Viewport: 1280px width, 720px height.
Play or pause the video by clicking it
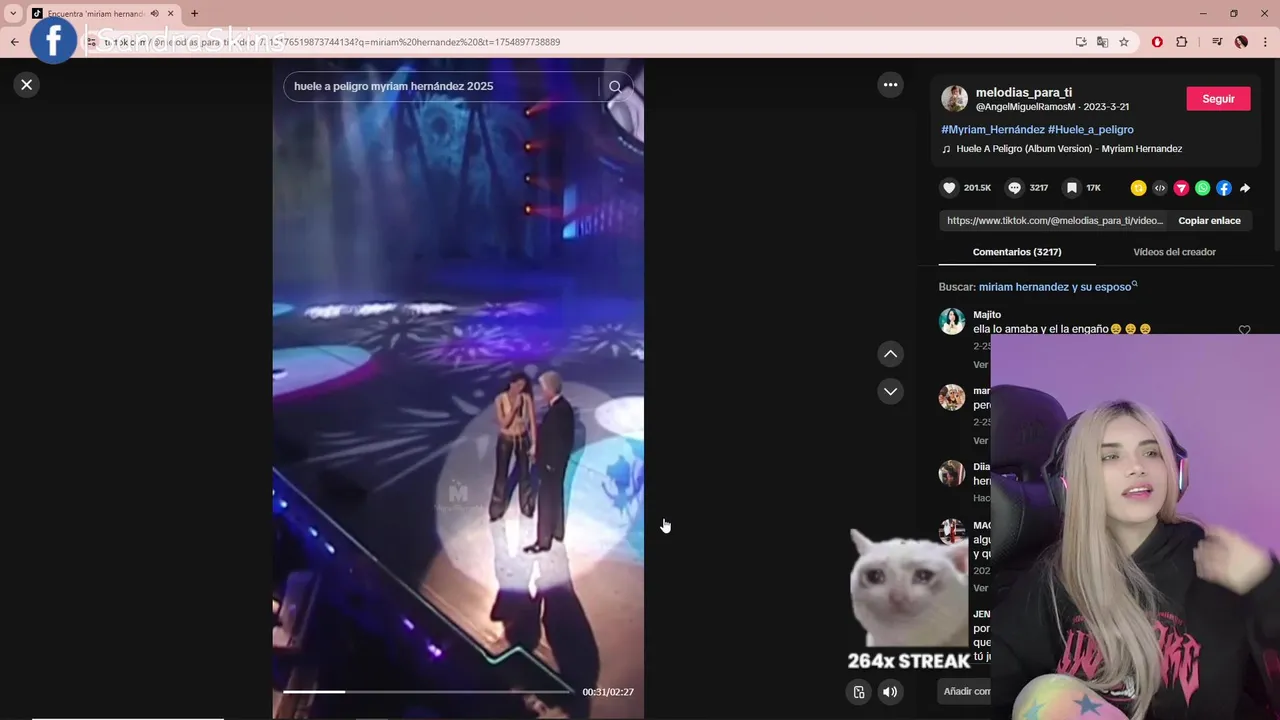458,390
